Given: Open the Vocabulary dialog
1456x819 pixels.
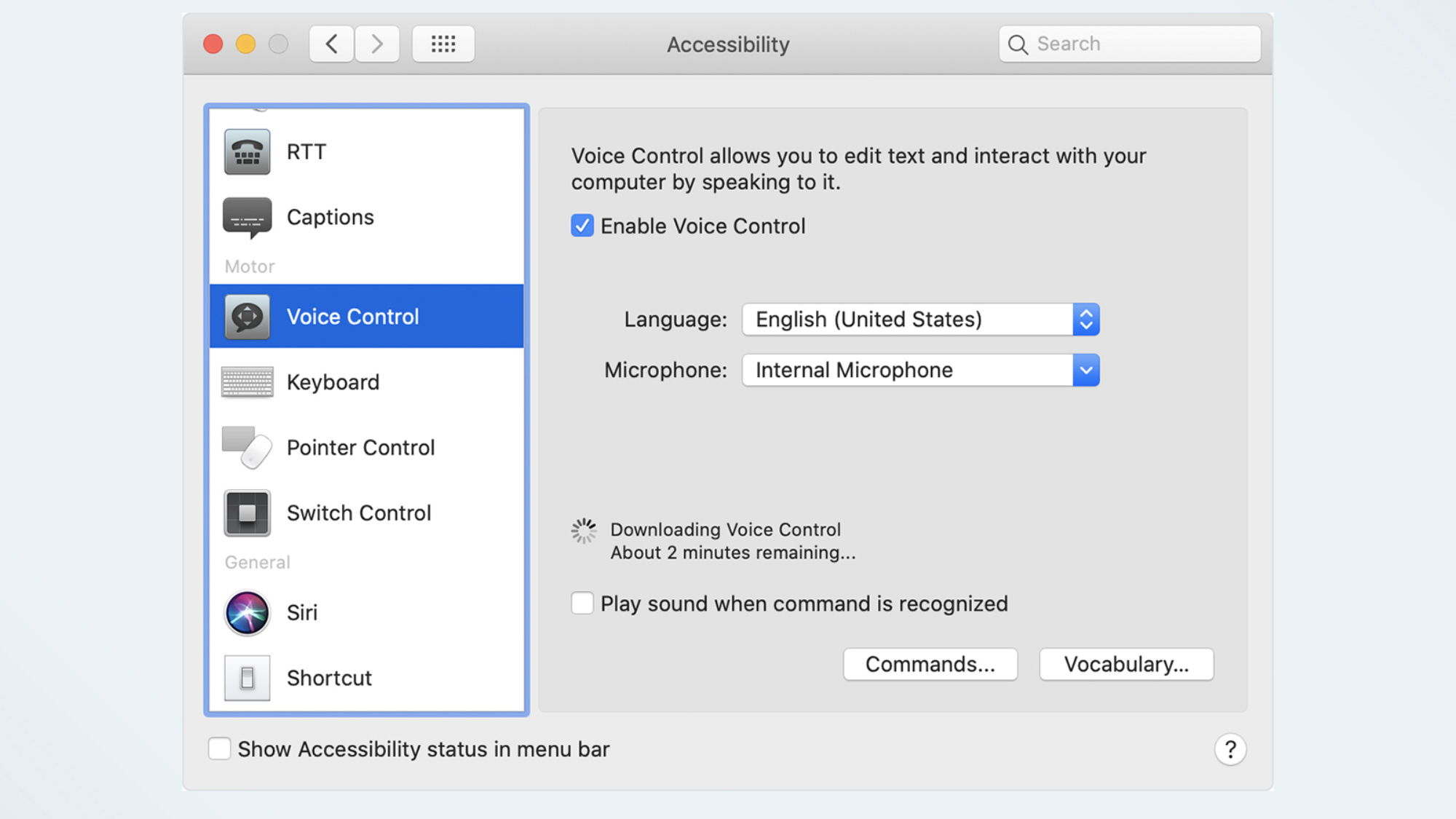Looking at the screenshot, I should [x=1125, y=663].
